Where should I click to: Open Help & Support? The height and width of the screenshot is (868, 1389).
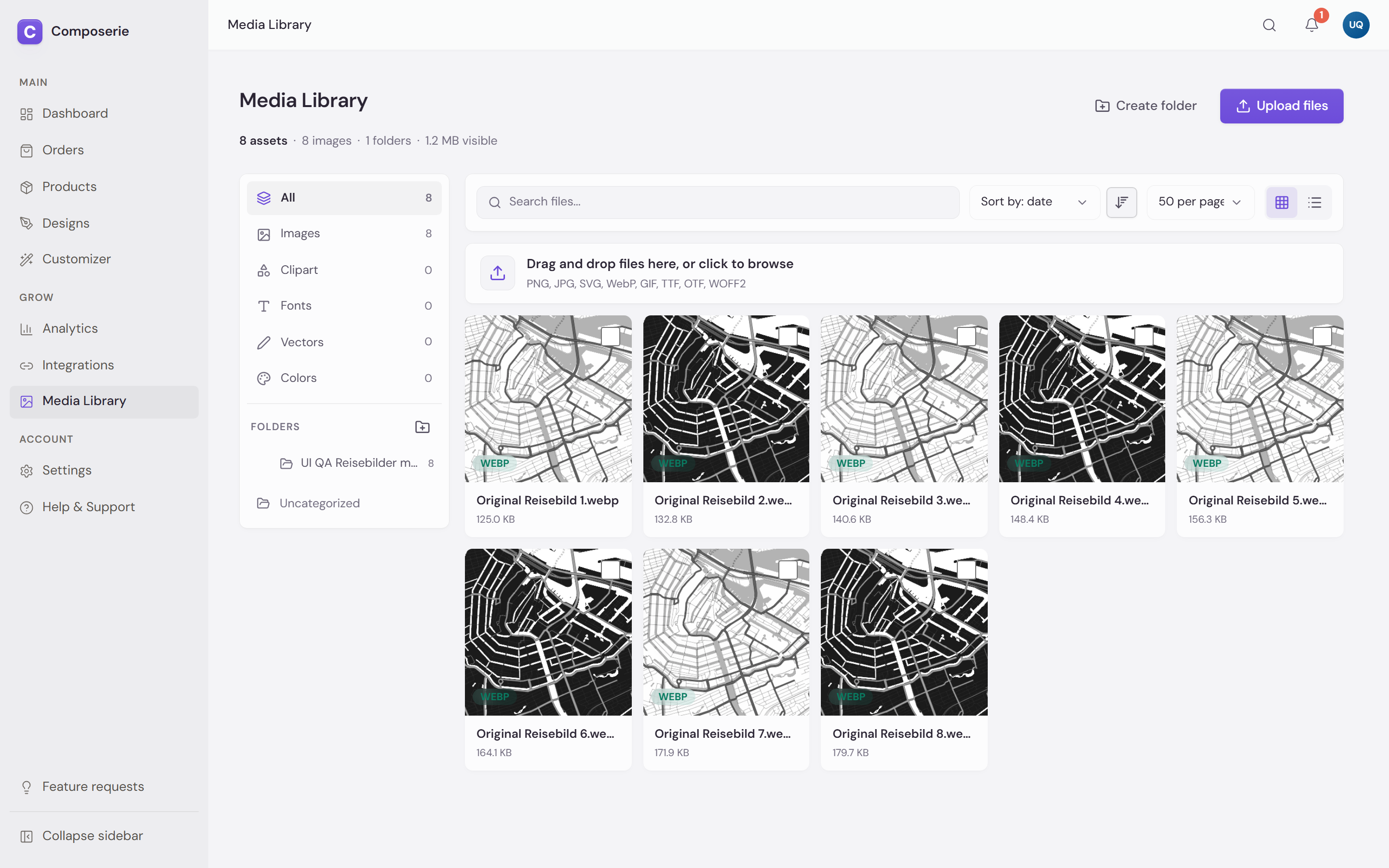point(104,507)
